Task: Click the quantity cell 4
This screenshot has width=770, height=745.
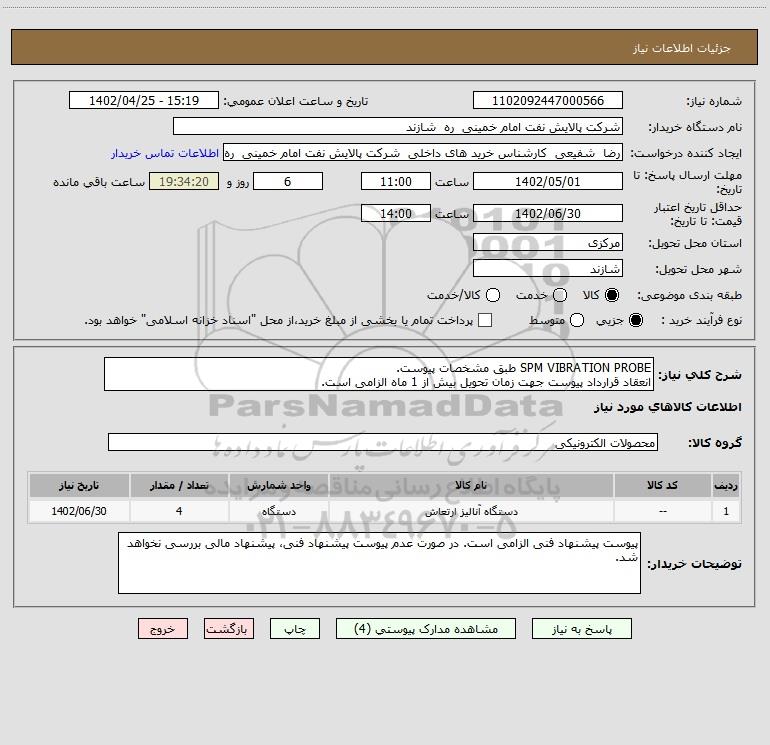Action: pyautogui.click(x=179, y=511)
